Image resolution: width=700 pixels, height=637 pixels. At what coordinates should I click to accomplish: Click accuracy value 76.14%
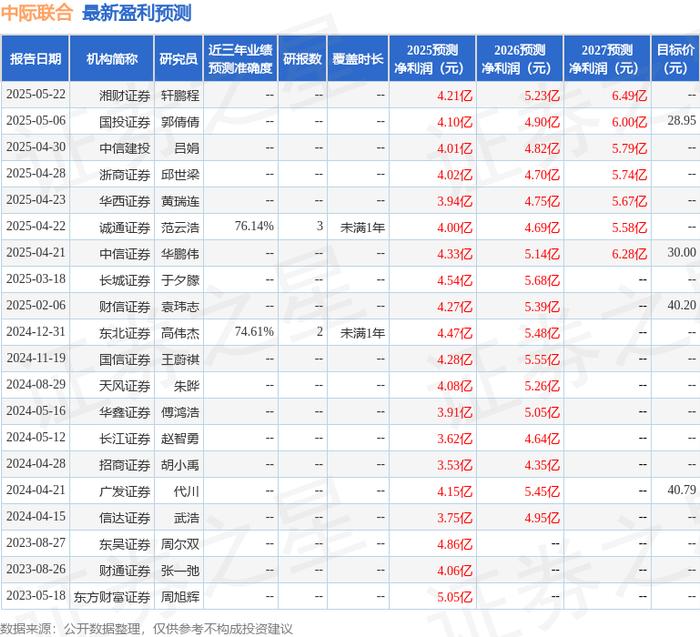pyautogui.click(x=254, y=226)
